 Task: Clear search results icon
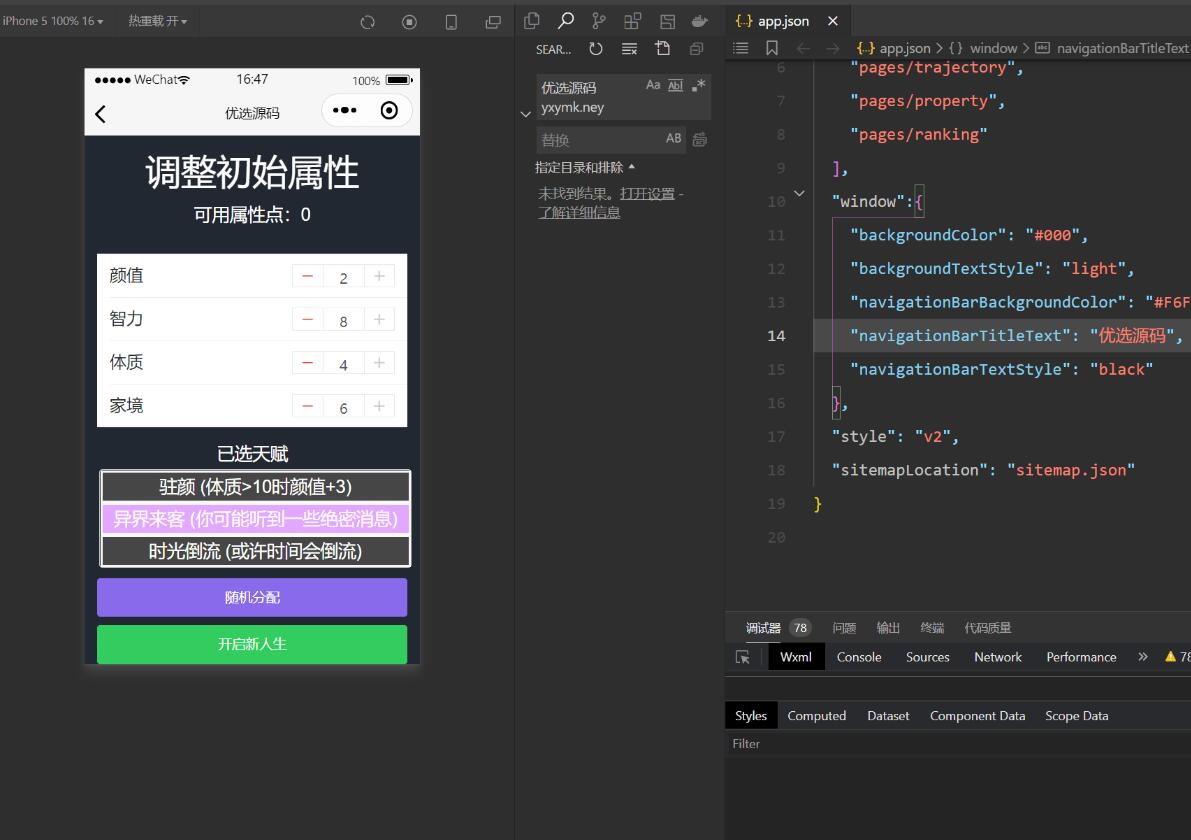(629, 49)
